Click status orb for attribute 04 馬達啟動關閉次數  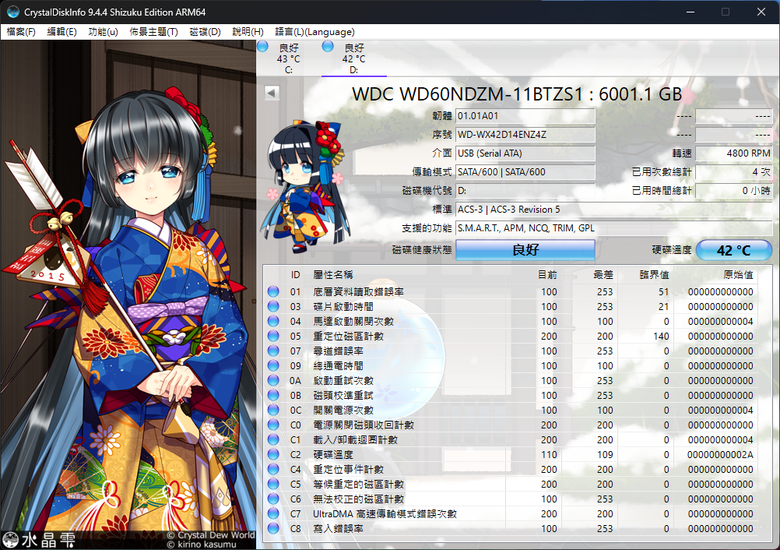pyautogui.click(x=273, y=321)
